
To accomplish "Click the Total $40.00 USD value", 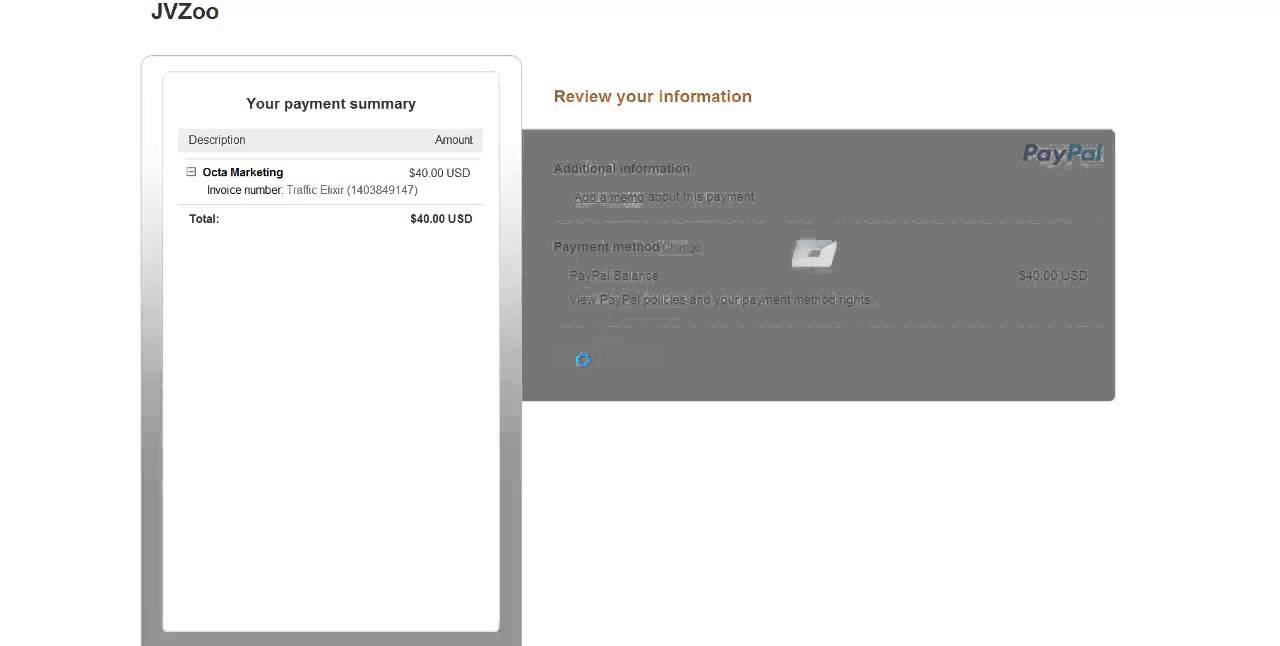I will pos(441,219).
